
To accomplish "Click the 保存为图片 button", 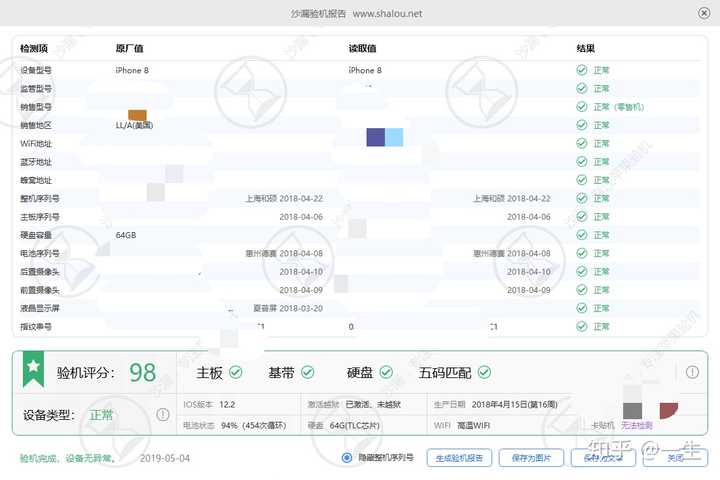I will pyautogui.click(x=531, y=458).
